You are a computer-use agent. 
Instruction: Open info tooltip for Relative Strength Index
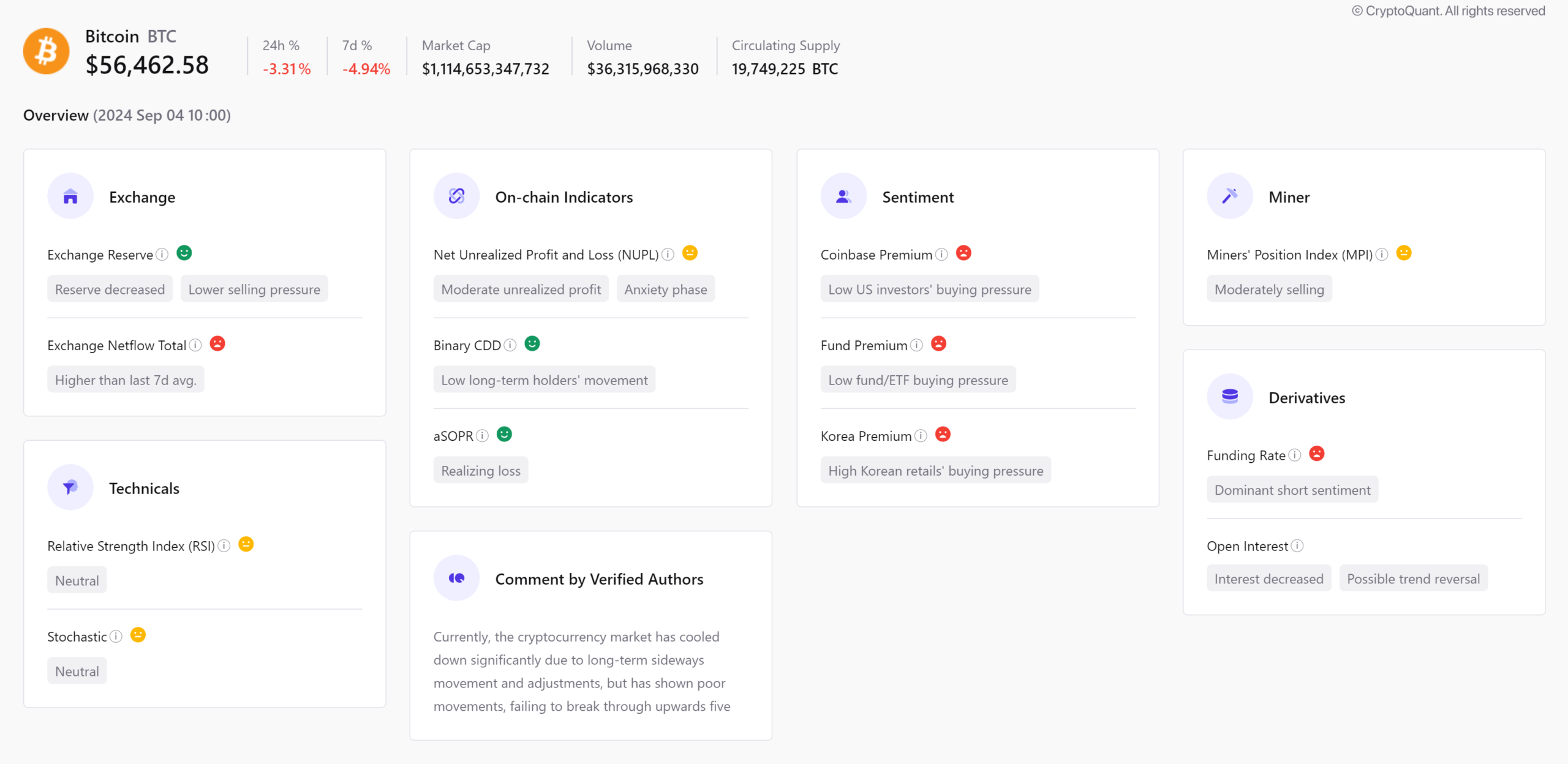click(x=224, y=545)
